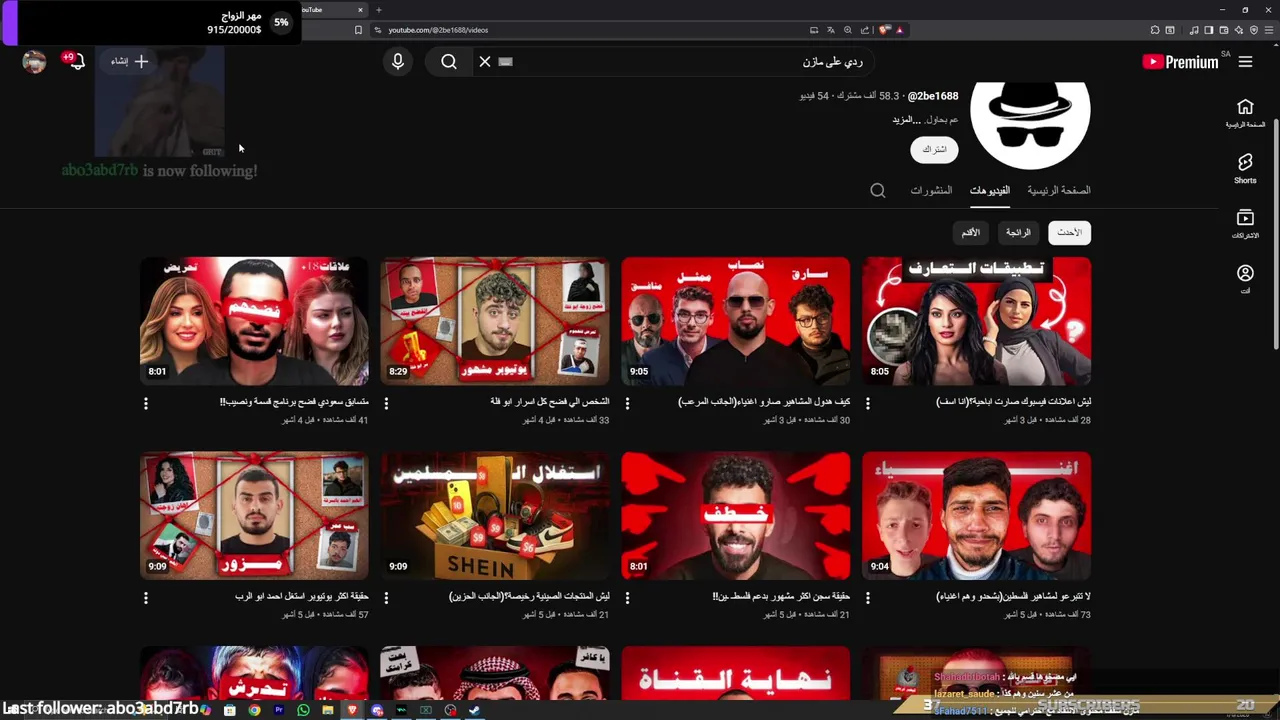
Task: Select the الأحدث (Latest) filter chip
Action: point(1069,233)
